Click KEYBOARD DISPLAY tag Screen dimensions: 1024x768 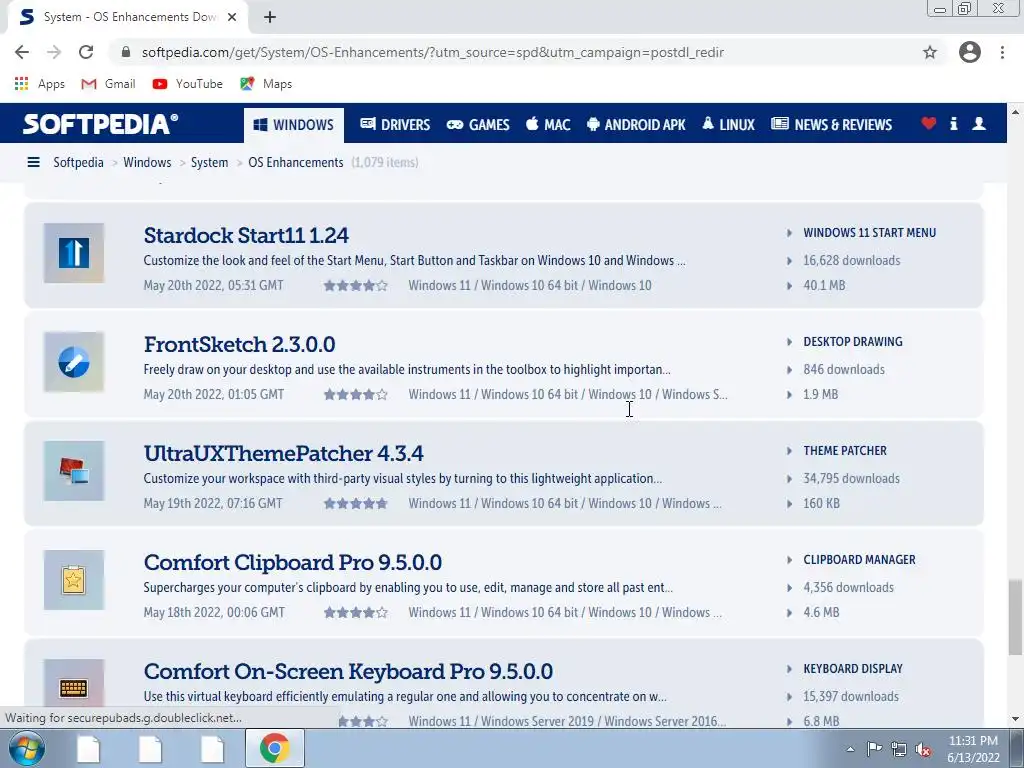coord(853,669)
